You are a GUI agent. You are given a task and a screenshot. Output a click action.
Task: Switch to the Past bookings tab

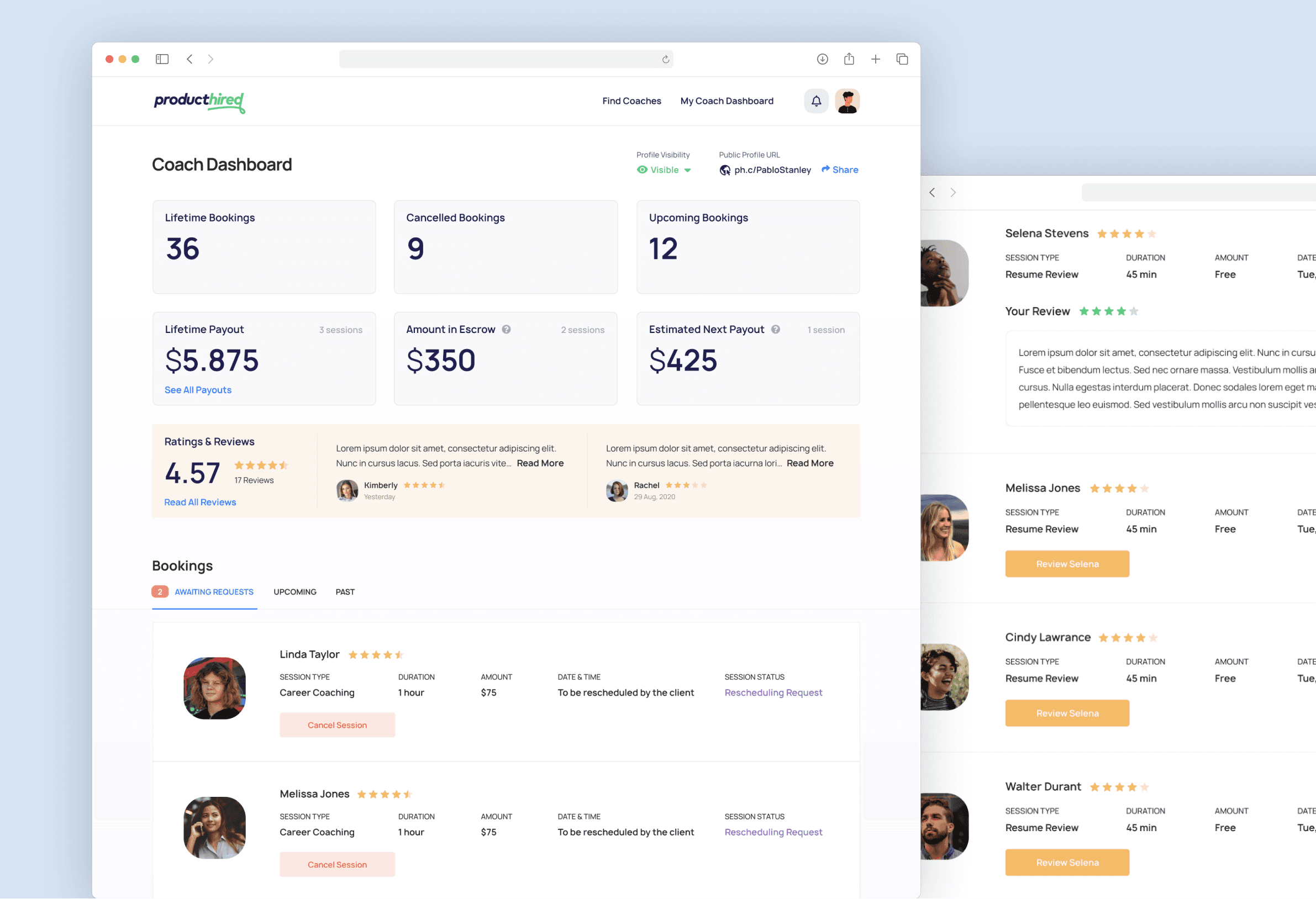[345, 592]
